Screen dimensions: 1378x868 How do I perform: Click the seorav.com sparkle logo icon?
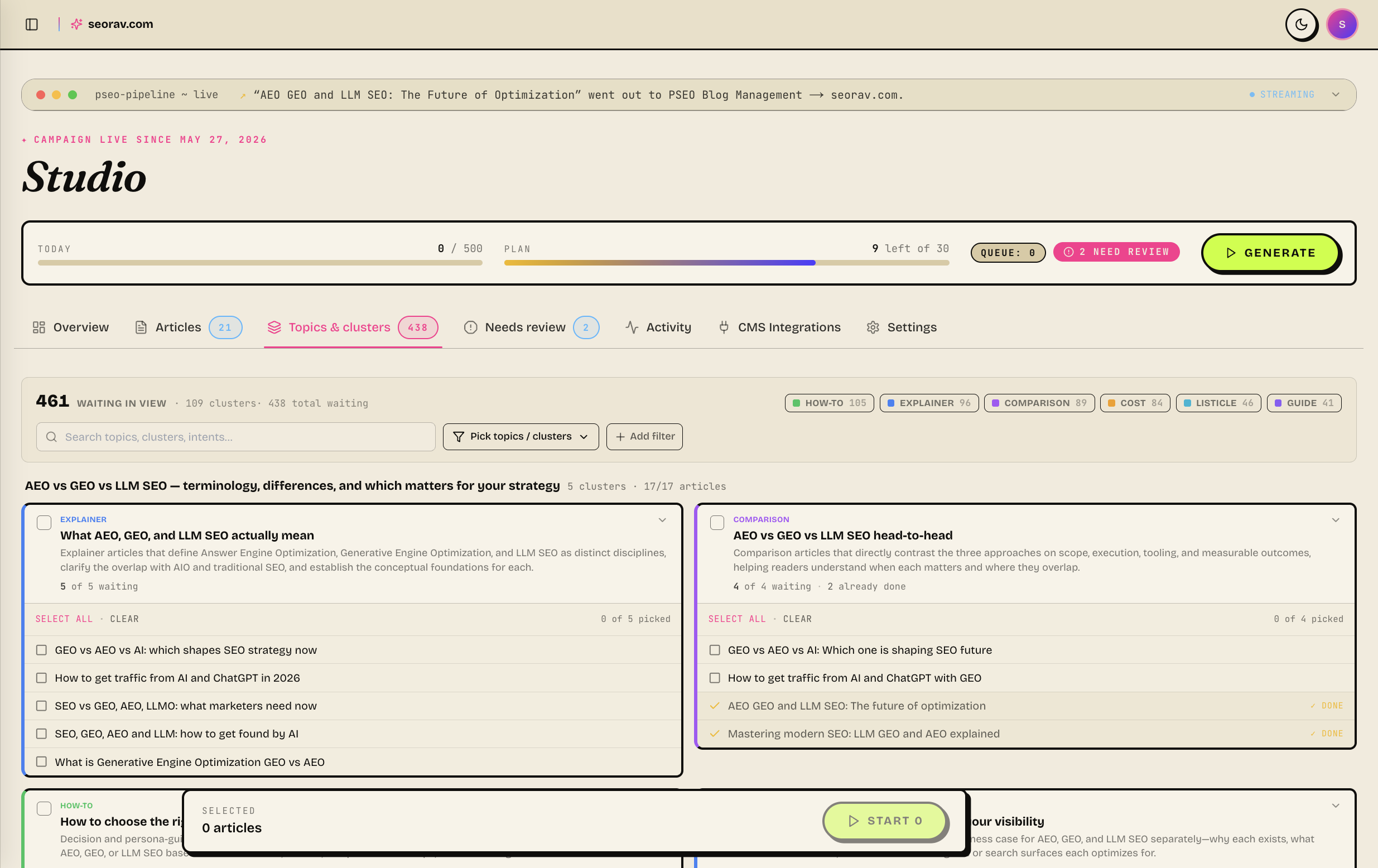76,24
